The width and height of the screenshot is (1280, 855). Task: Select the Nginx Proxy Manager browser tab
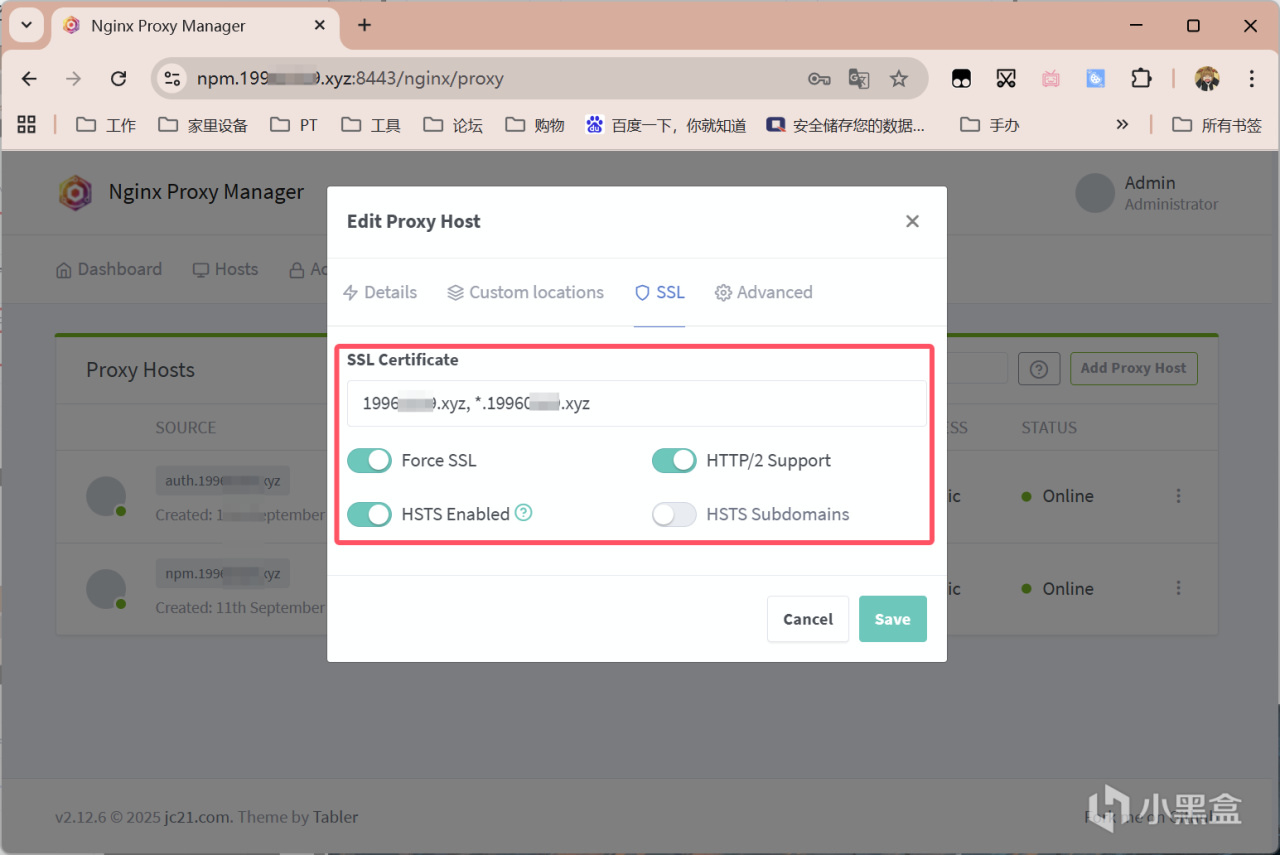pyautogui.click(x=193, y=25)
